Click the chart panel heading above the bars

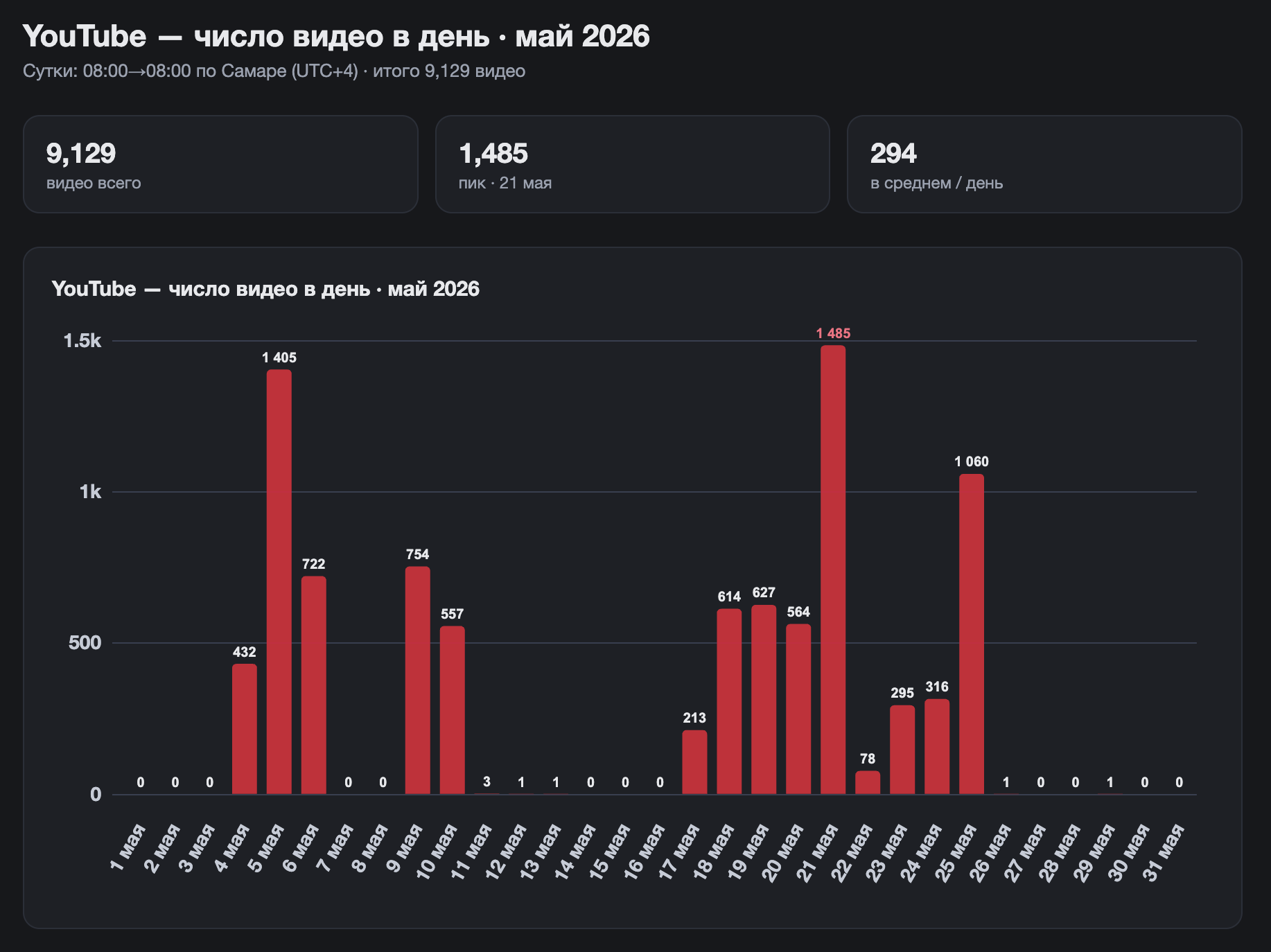[265, 289]
